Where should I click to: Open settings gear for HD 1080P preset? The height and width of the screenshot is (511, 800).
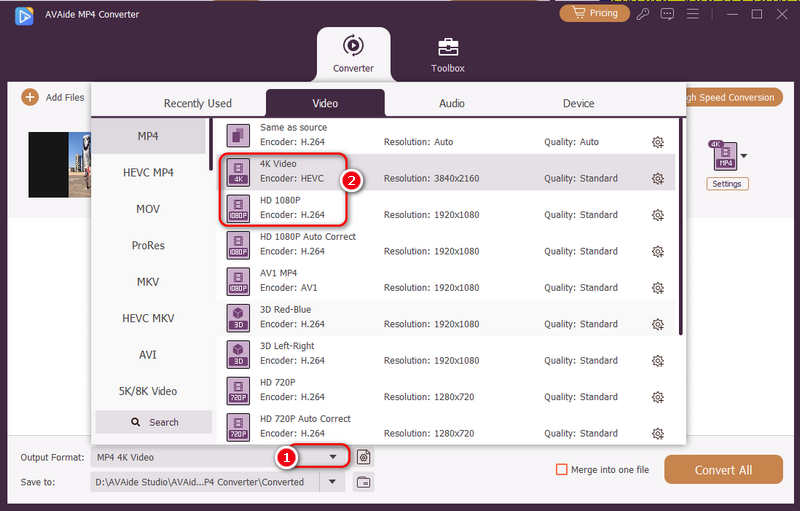[658, 215]
